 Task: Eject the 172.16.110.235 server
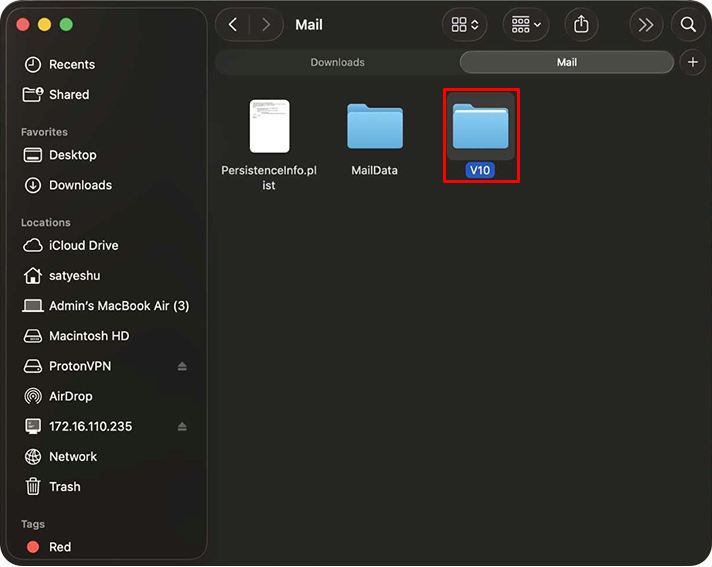point(182,426)
